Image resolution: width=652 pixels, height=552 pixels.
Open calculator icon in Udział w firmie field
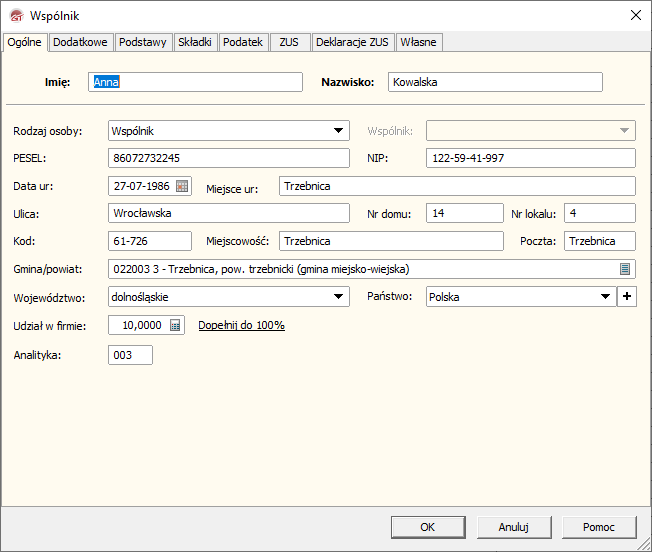[175, 325]
